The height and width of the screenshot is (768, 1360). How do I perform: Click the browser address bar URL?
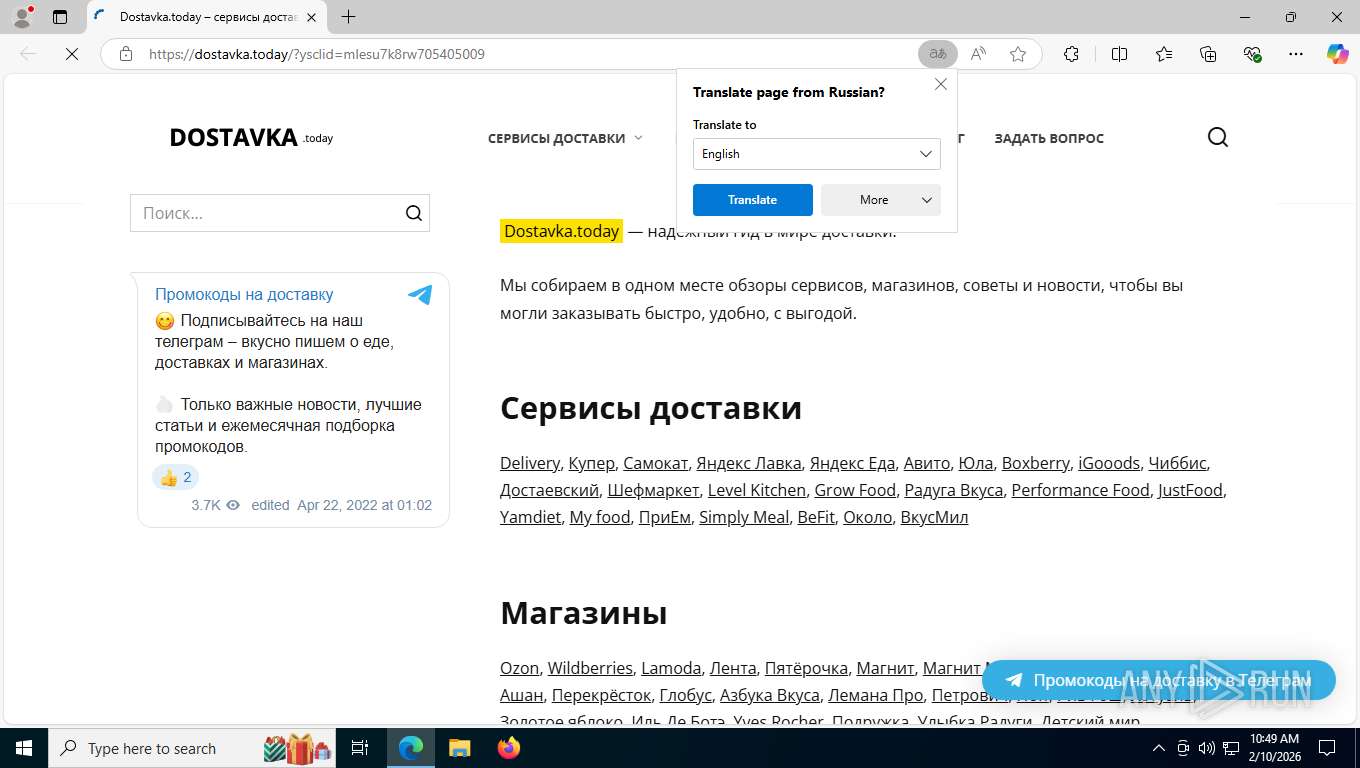(317, 54)
